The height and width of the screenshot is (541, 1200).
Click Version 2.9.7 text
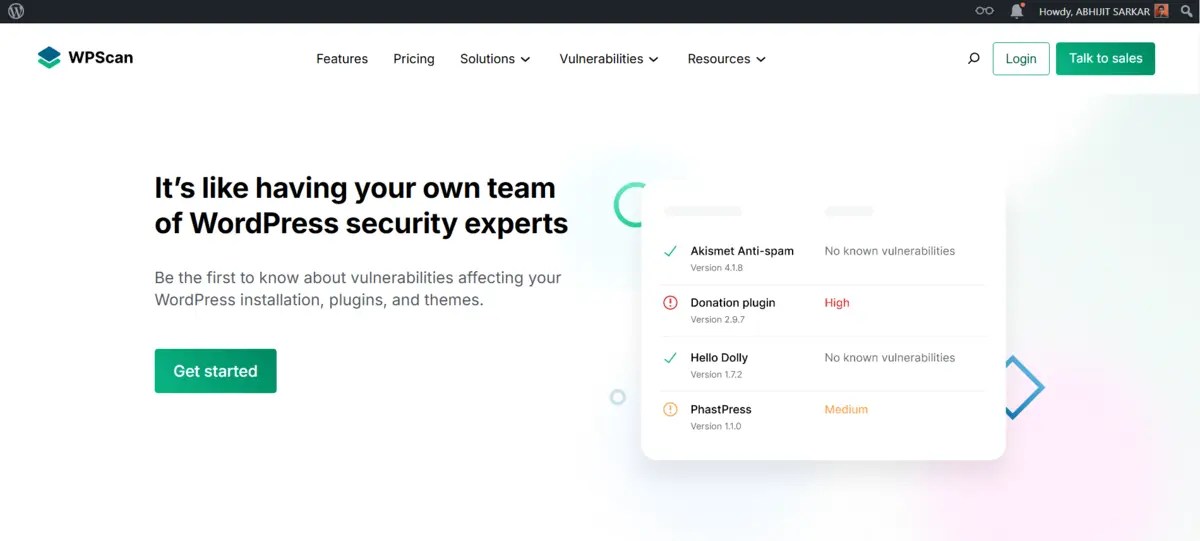[x=718, y=320]
